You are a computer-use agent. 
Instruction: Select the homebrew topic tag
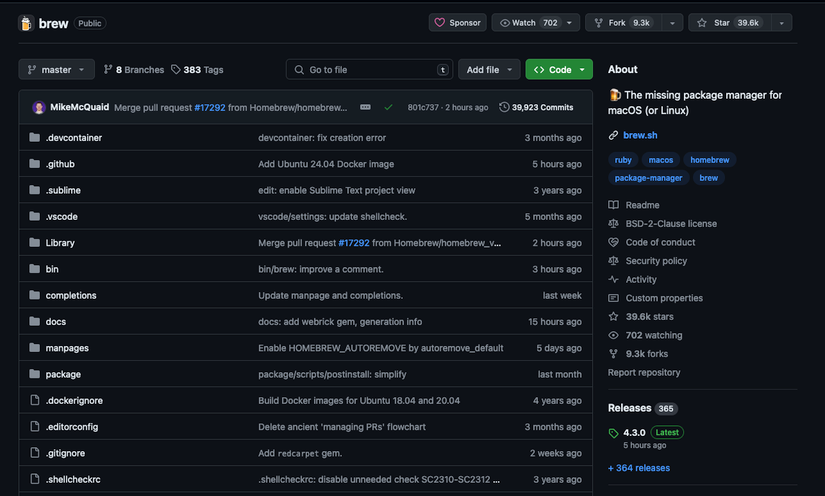(709, 160)
